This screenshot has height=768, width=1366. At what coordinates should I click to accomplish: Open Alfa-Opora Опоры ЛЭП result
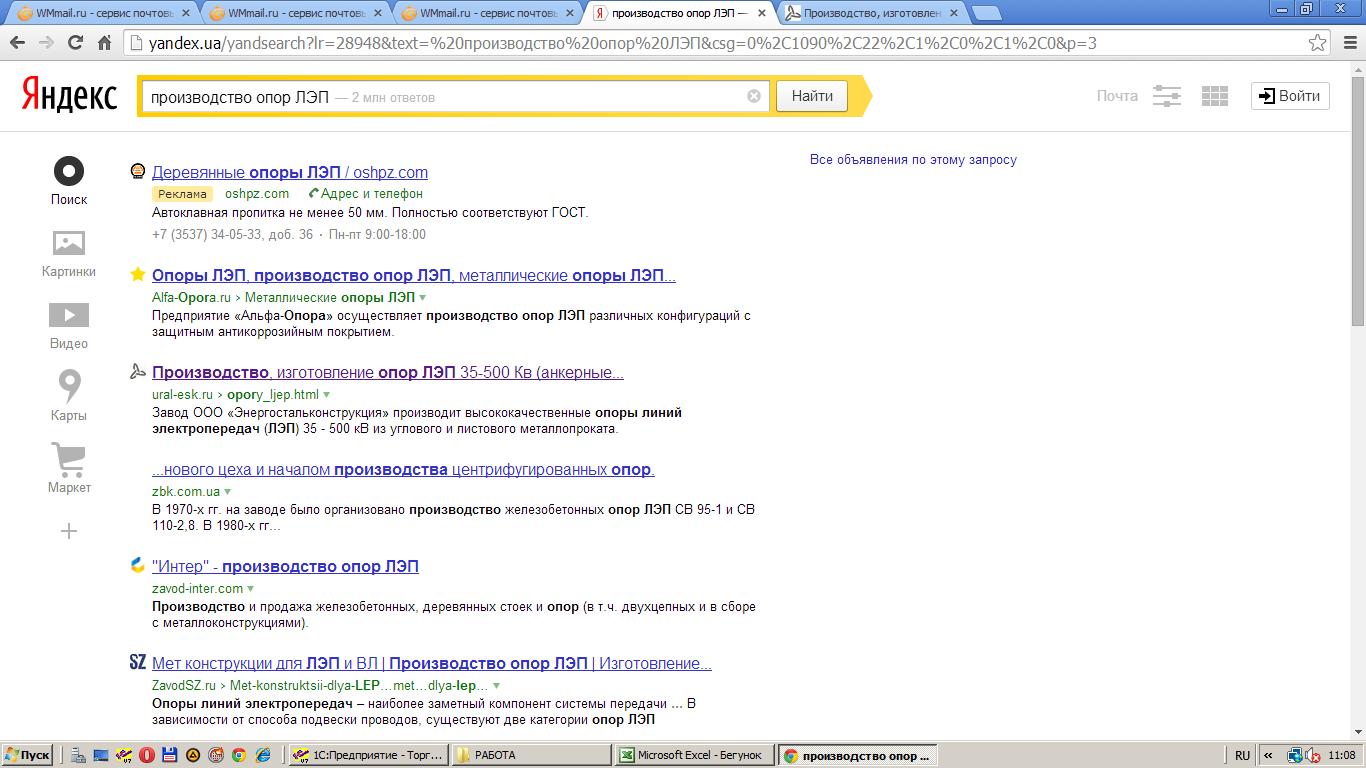[414, 276]
